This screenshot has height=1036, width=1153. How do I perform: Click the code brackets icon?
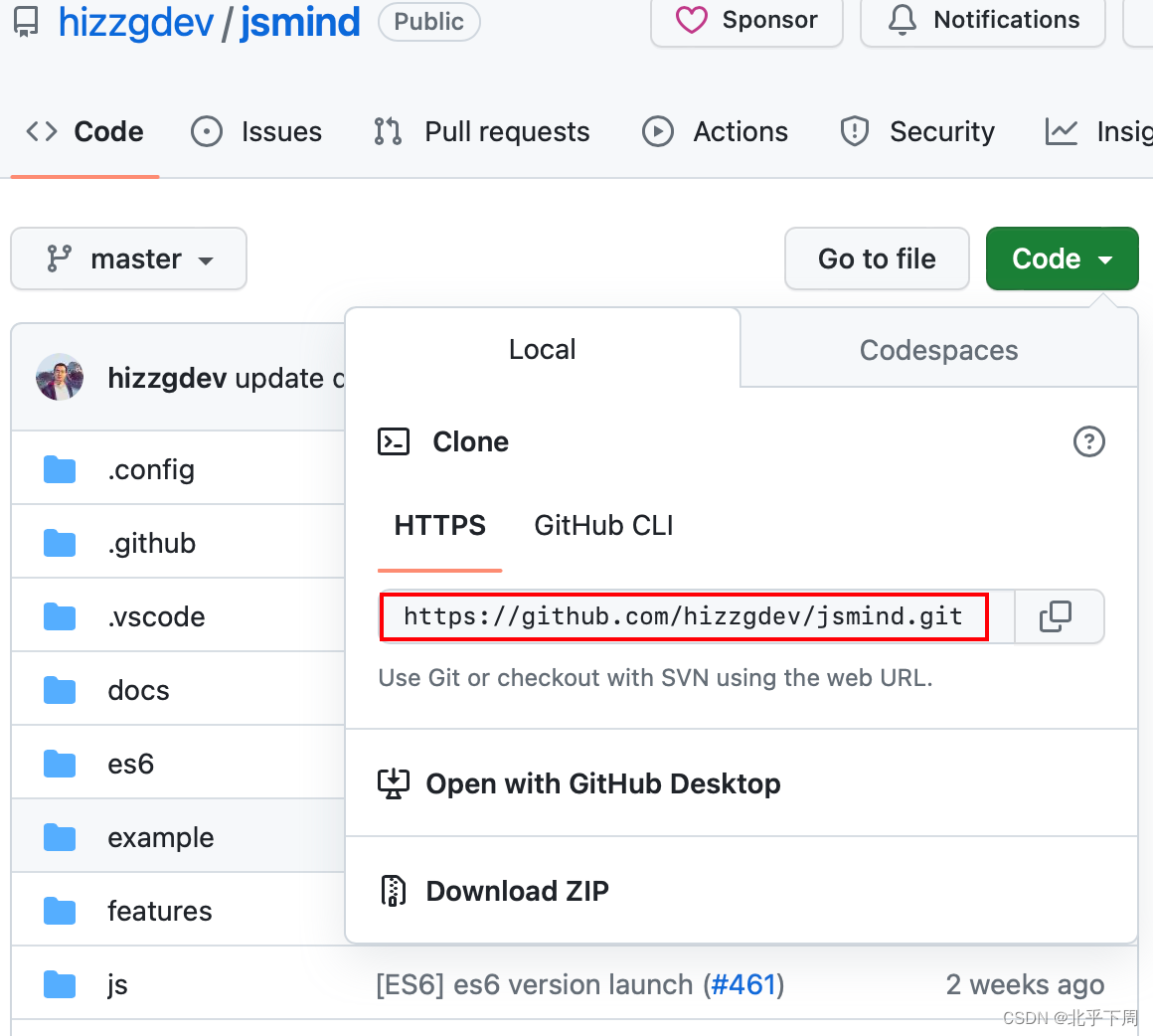coord(41,131)
